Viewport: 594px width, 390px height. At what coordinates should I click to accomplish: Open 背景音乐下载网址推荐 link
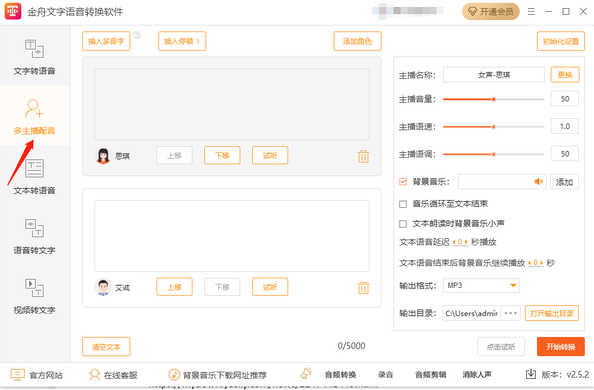click(217, 375)
